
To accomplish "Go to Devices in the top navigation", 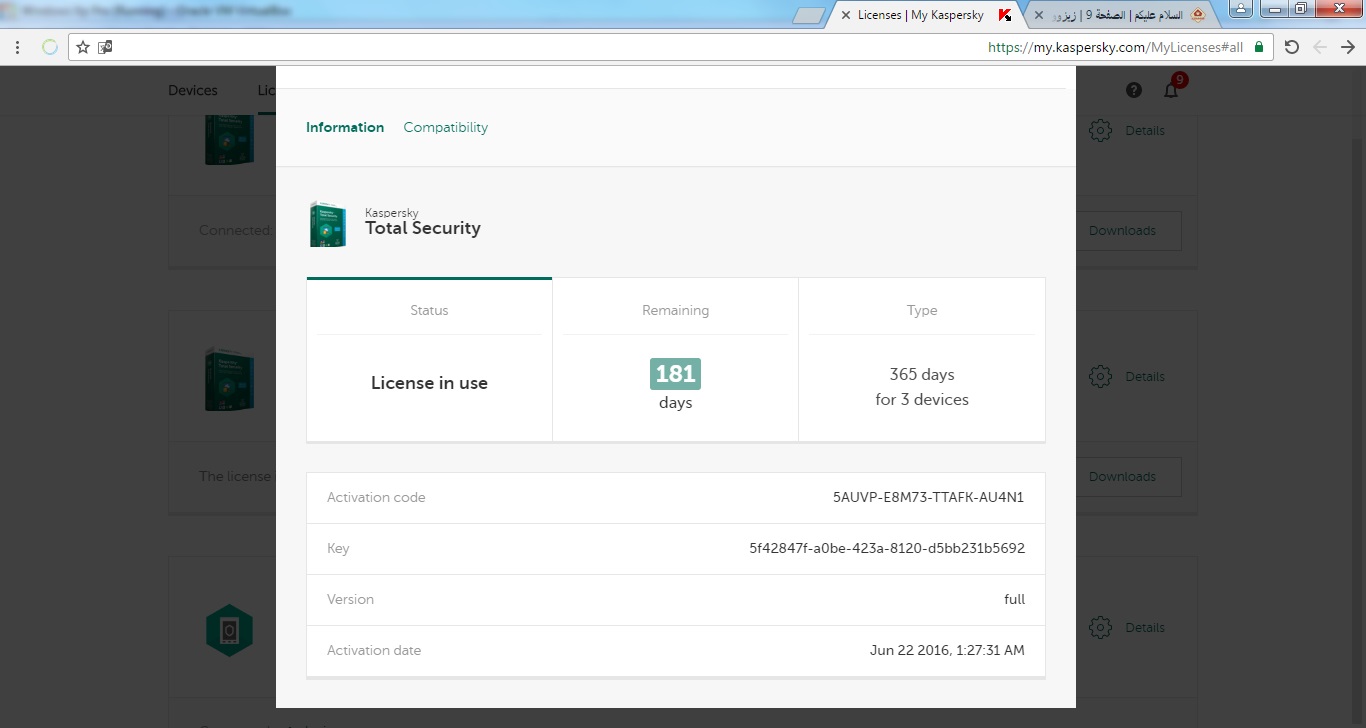I will click(193, 90).
